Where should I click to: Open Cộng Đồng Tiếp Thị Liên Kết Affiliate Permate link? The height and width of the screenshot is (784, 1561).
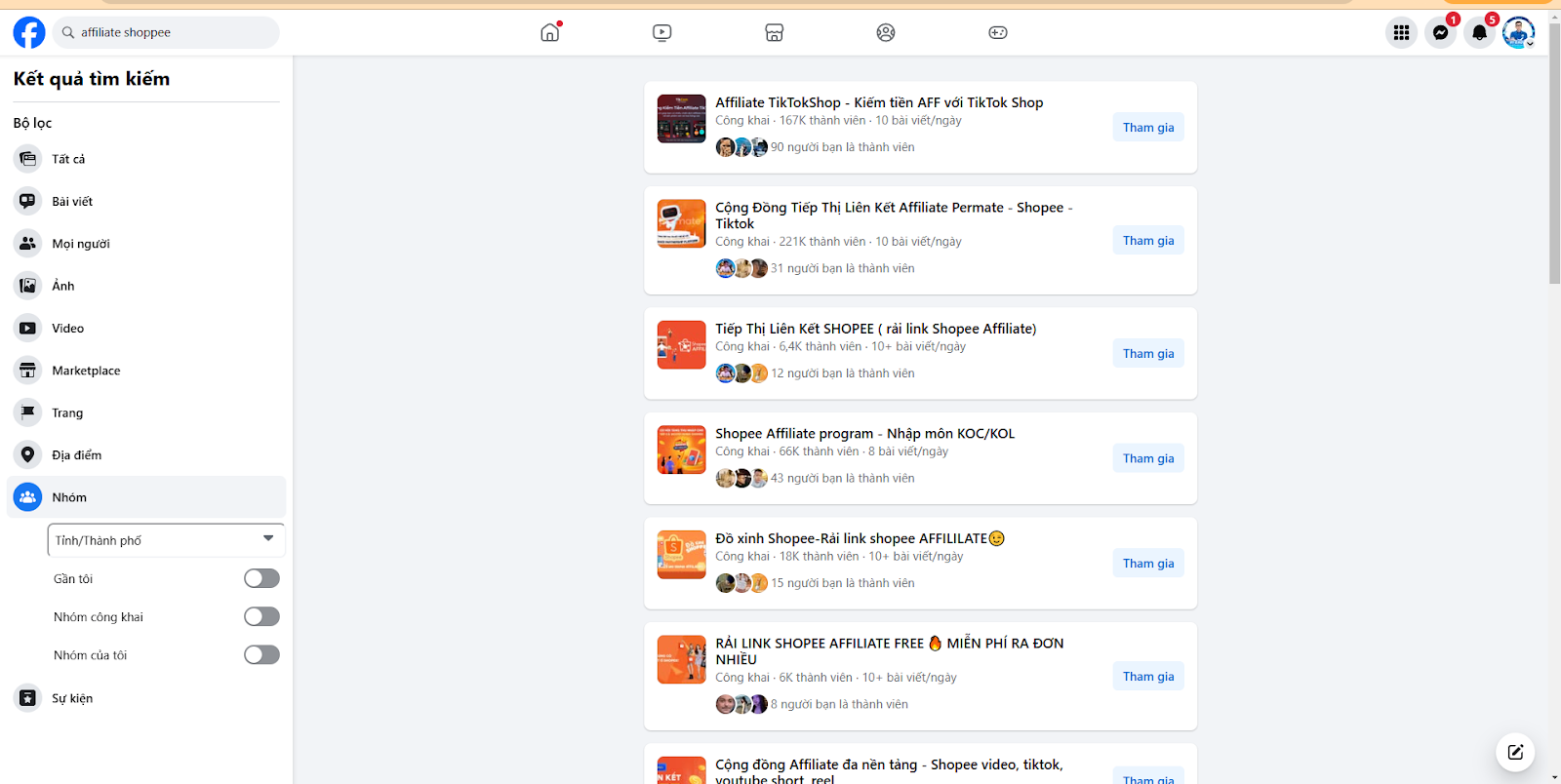pos(894,216)
